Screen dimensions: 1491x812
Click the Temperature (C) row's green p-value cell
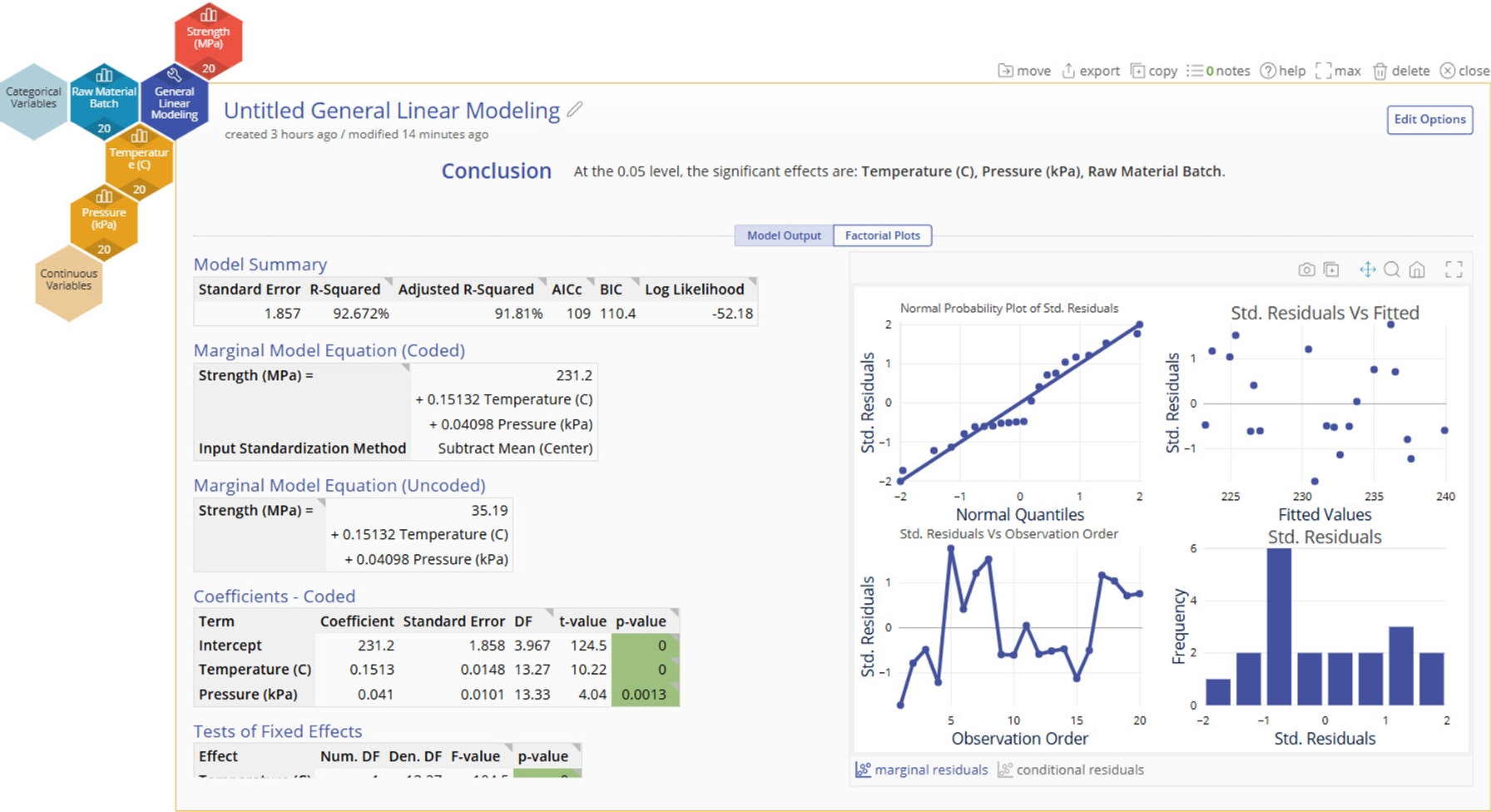pos(645,670)
